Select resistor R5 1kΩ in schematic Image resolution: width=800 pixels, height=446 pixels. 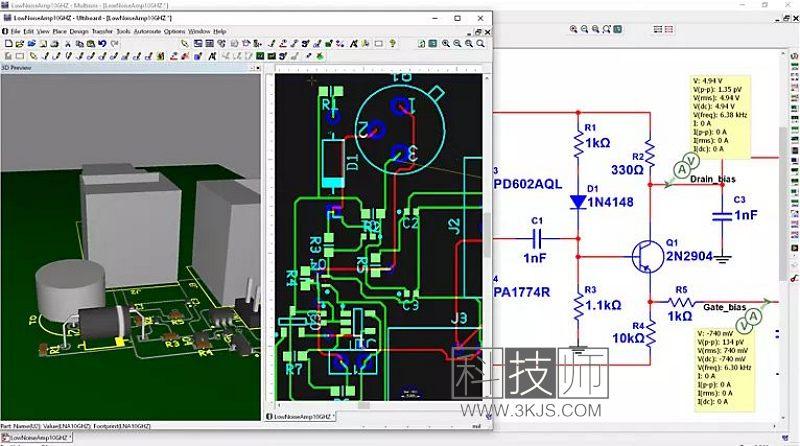pyautogui.click(x=681, y=304)
